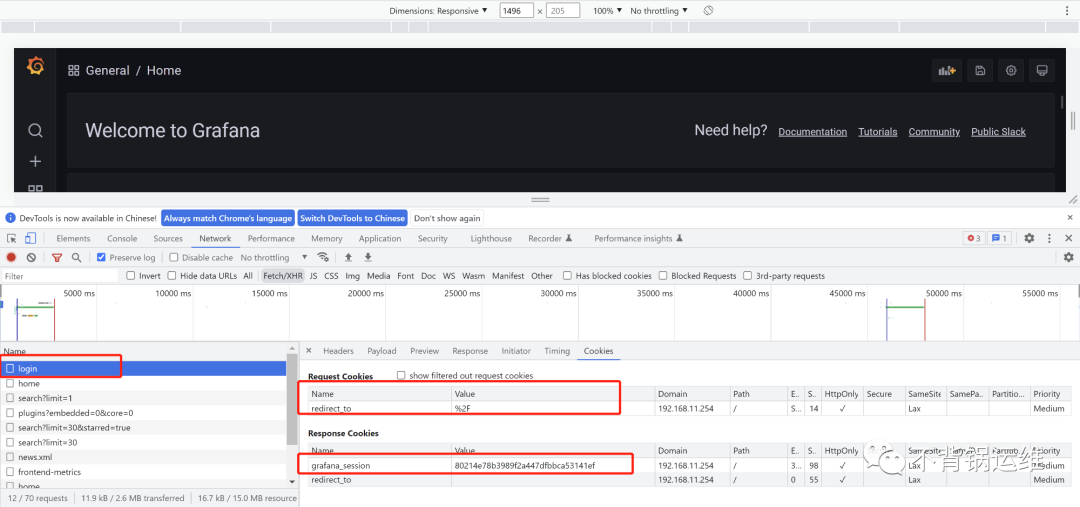Click Always match Chrome's language button
The height and width of the screenshot is (507, 1080).
[227, 218]
